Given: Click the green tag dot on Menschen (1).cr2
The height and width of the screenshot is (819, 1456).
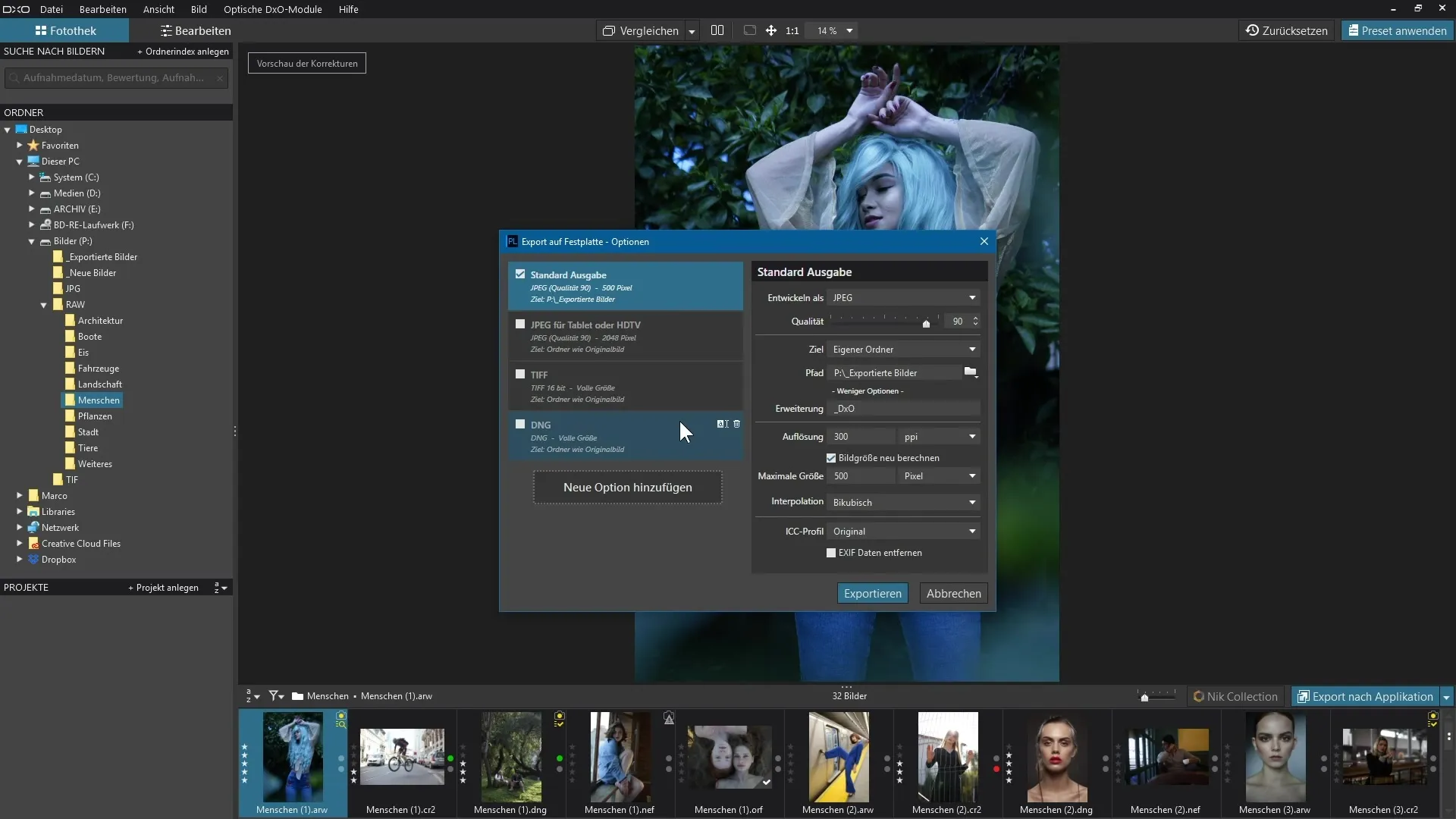Looking at the screenshot, I should (450, 758).
